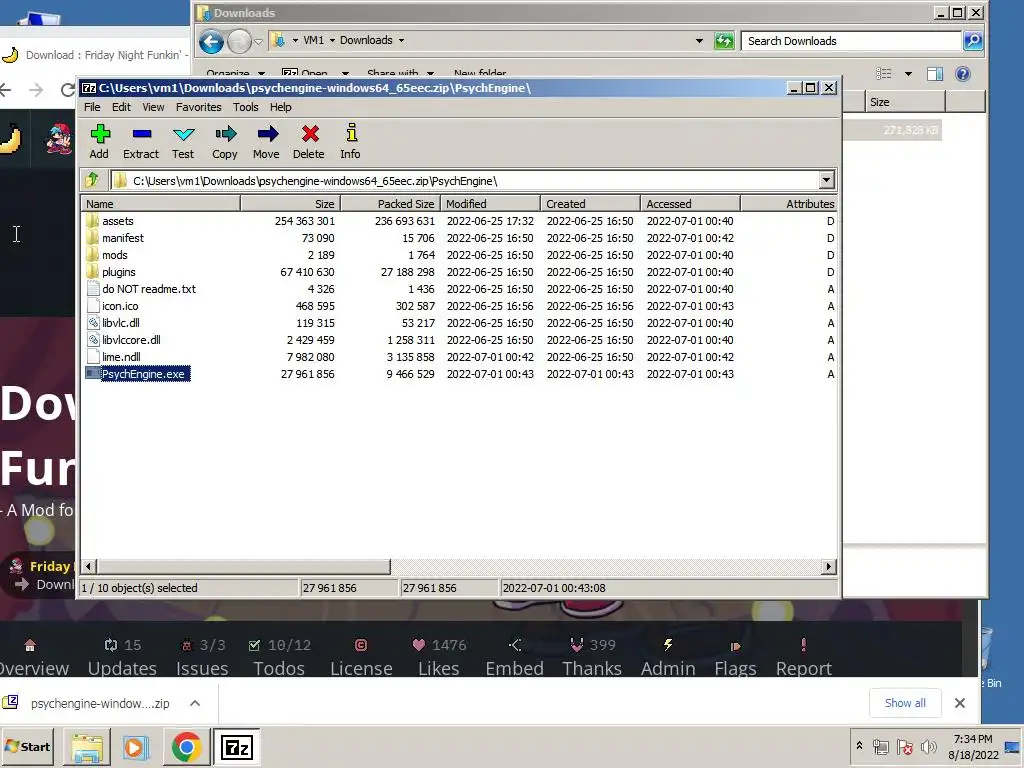This screenshot has height=768, width=1024.
Task: Go back in the Downloads Explorer window
Action: click(x=211, y=42)
